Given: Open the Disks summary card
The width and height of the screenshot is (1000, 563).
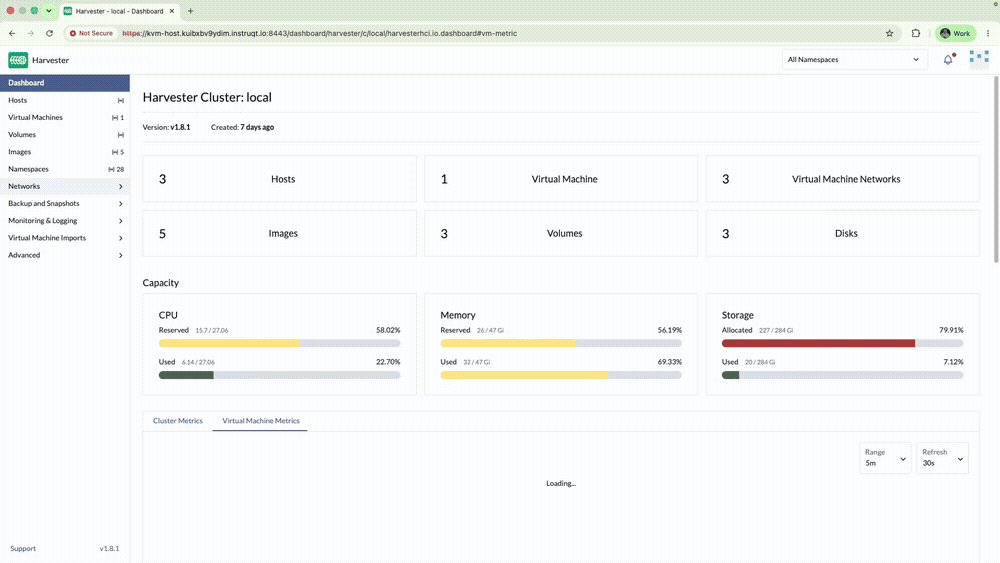Looking at the screenshot, I should [x=842, y=233].
